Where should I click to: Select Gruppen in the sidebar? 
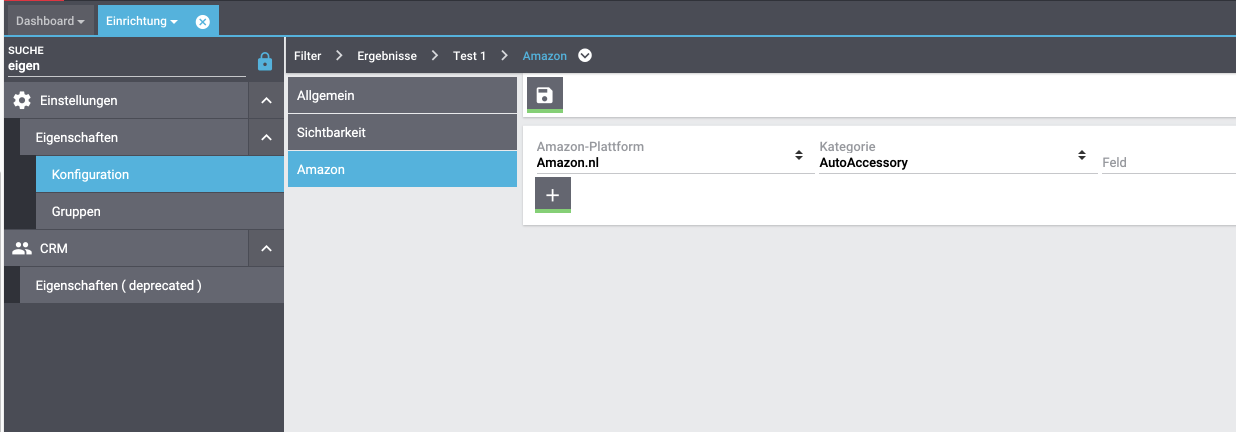[x=160, y=212]
